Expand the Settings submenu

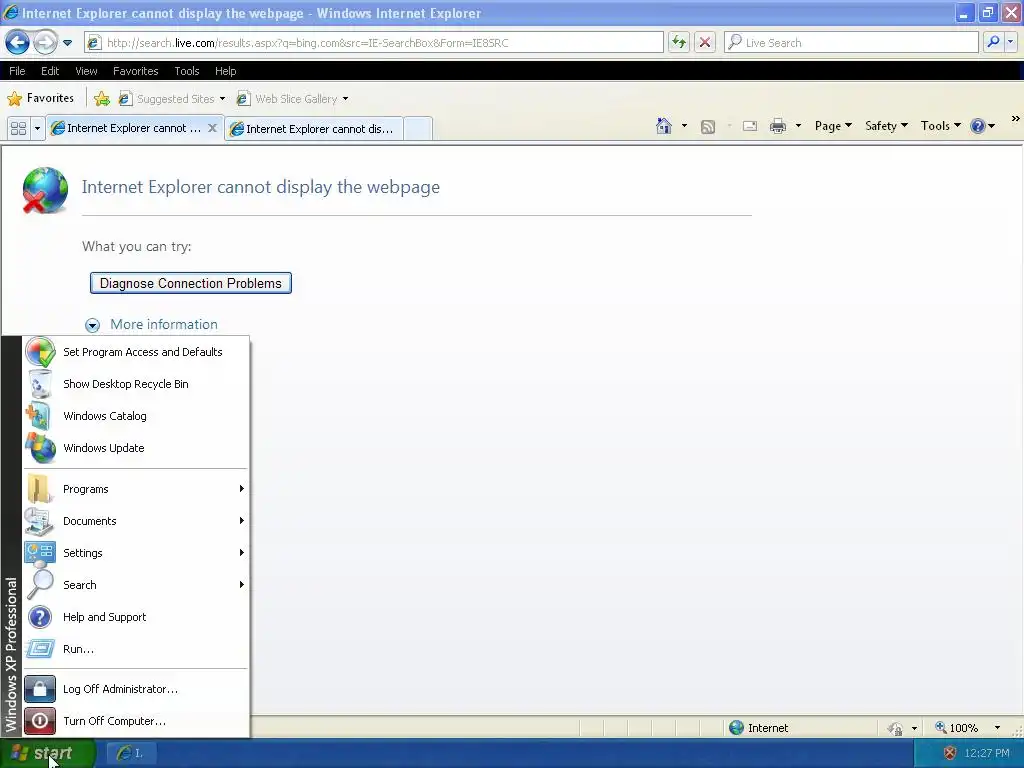(x=136, y=553)
